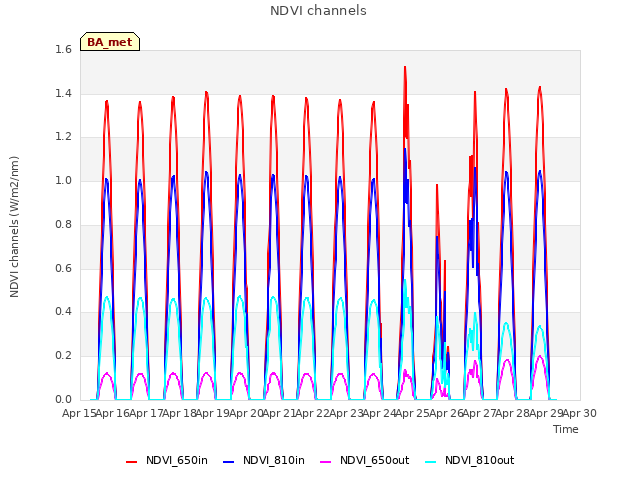The image size is (640, 480).
Task: Click the 1.0 y-axis tick value
Action: pos(63,181)
